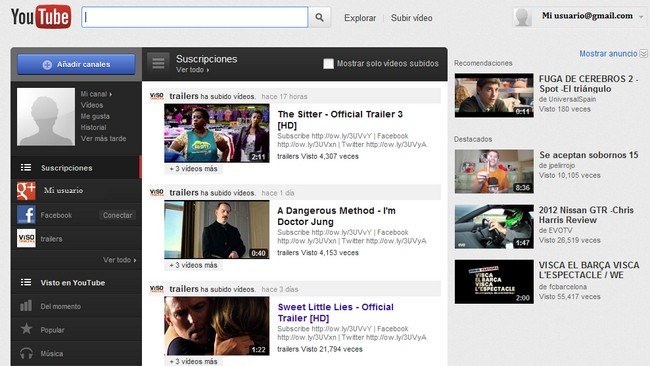Click the YouTube logo
The width and height of the screenshot is (650, 366).
(x=41, y=17)
